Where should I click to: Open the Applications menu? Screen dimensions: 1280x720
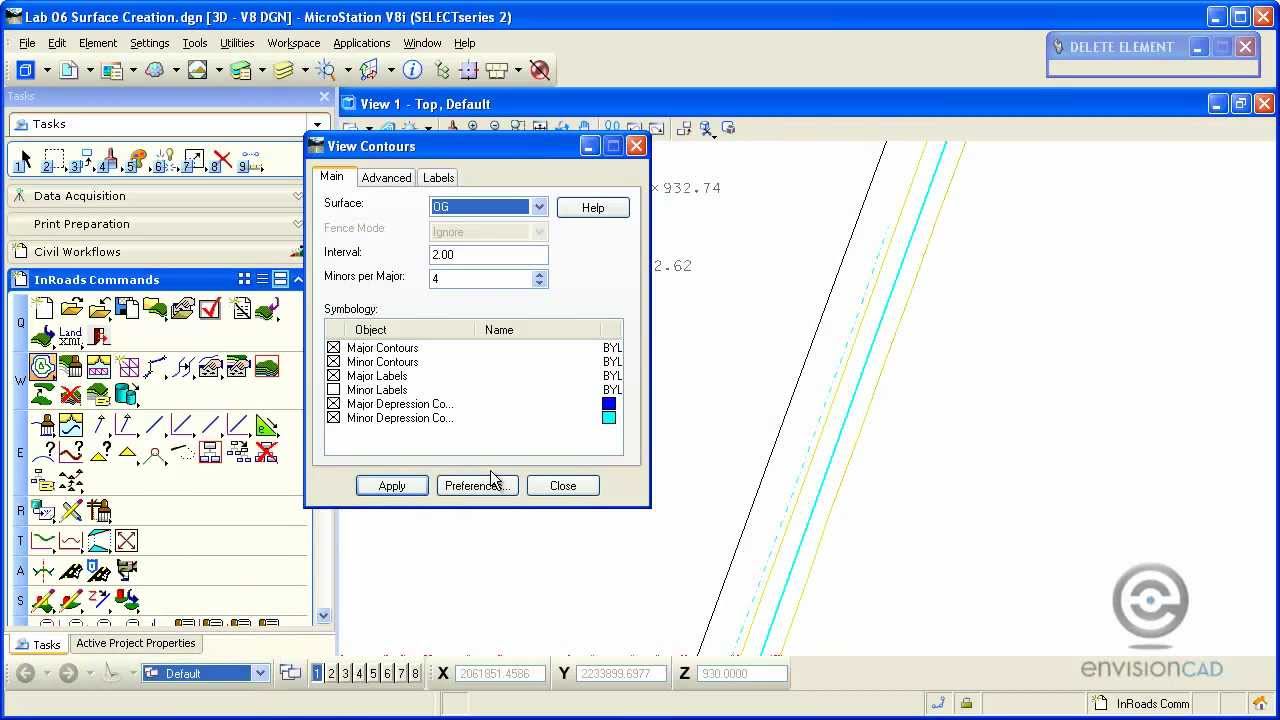pos(361,43)
